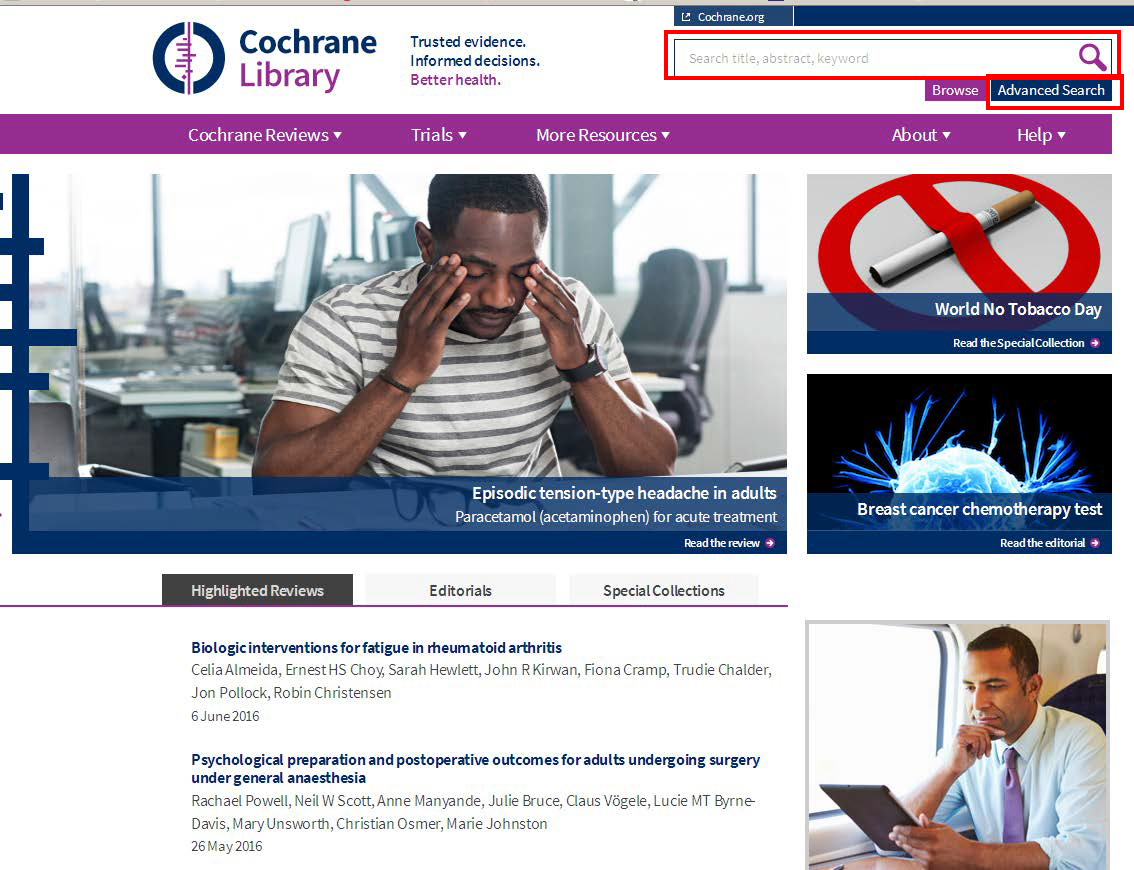Click the Cochrane Library logo
This screenshot has width=1134, height=870.
[x=264, y=58]
